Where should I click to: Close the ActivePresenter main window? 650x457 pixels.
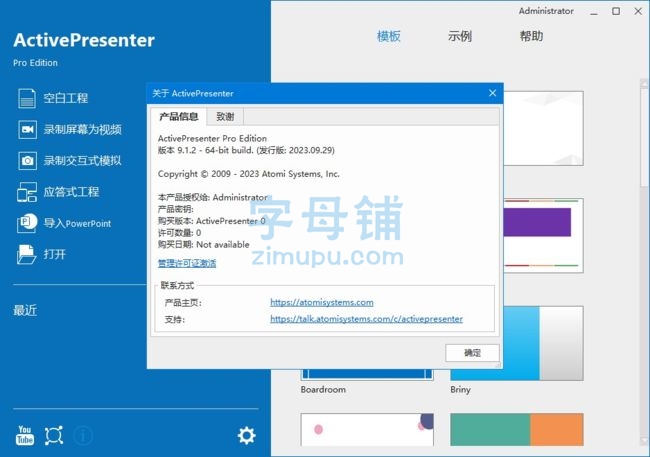638,11
